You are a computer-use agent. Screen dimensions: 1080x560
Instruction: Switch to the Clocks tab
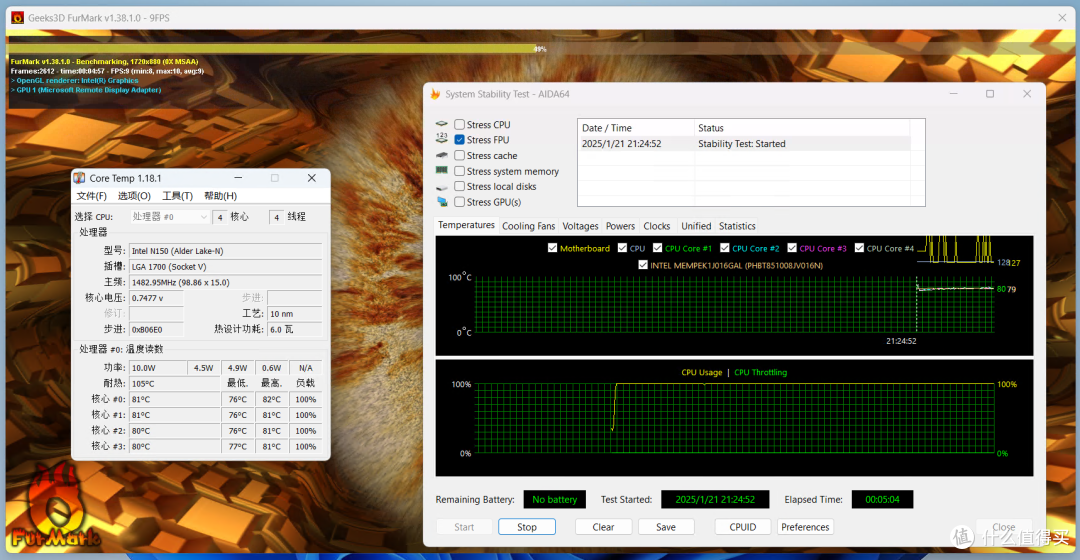656,226
